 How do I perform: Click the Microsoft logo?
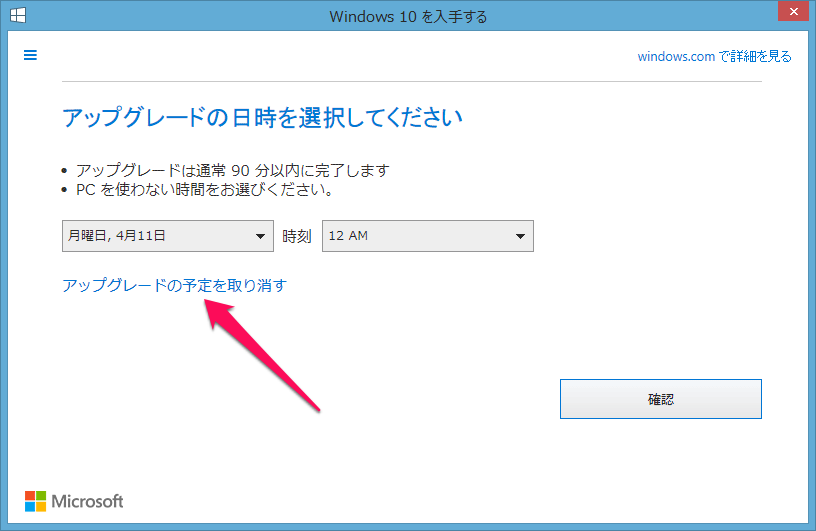pos(74,501)
